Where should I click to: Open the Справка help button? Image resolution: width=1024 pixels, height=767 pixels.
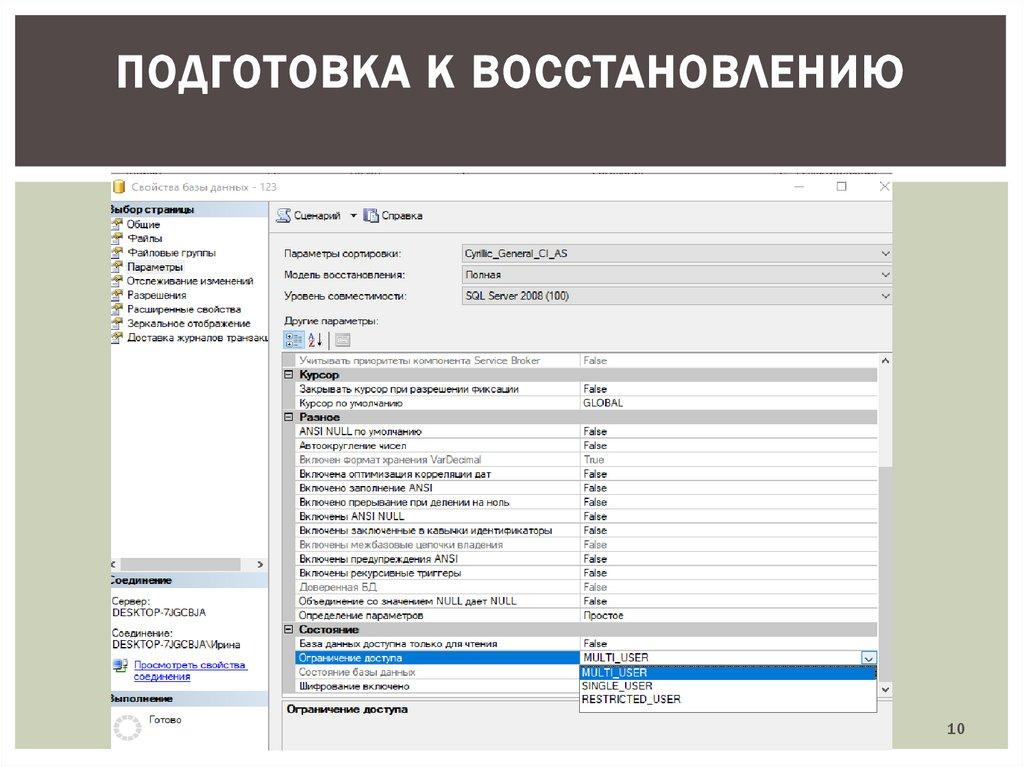pos(393,215)
